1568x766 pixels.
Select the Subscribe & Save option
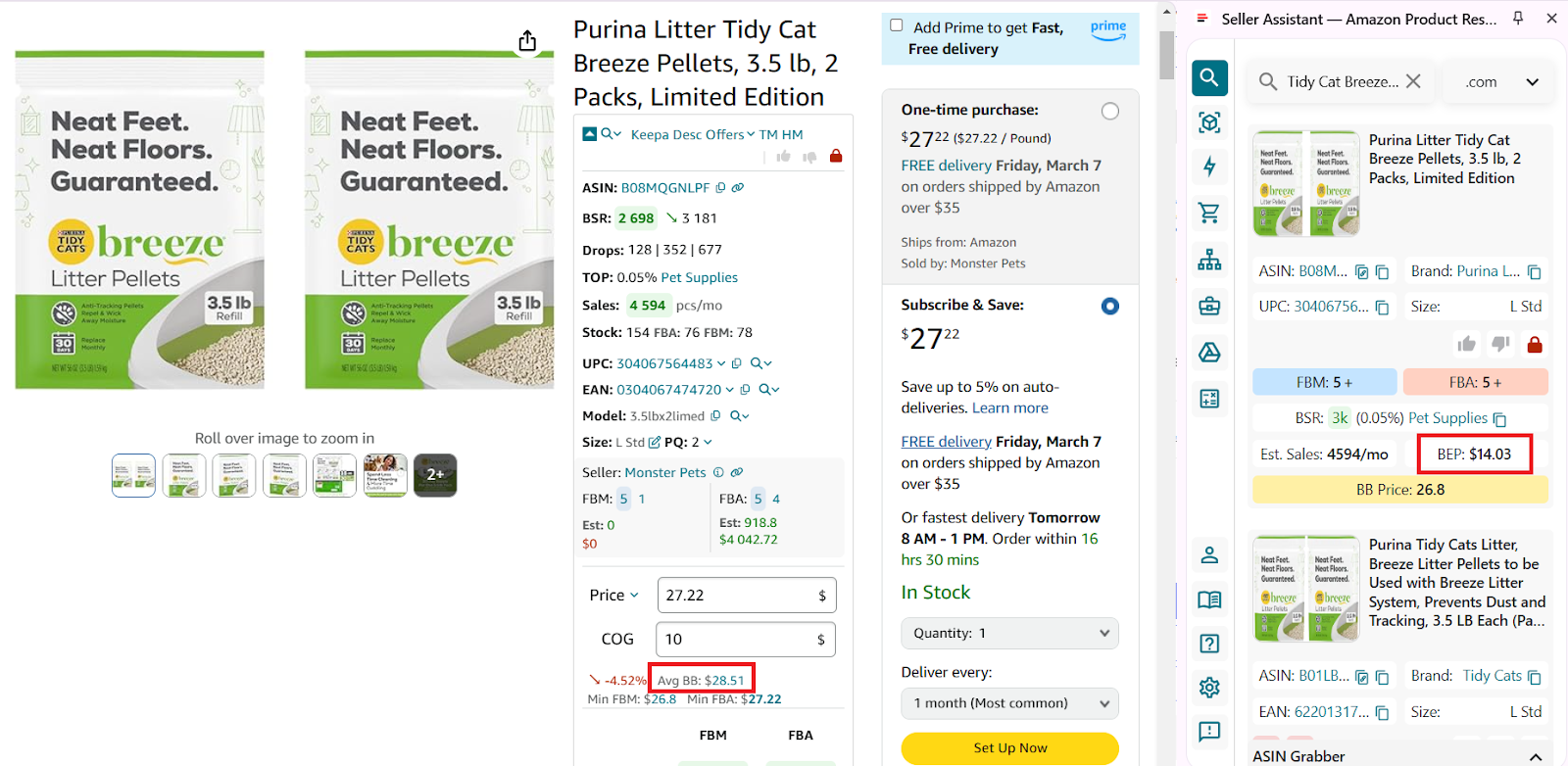(x=1110, y=306)
